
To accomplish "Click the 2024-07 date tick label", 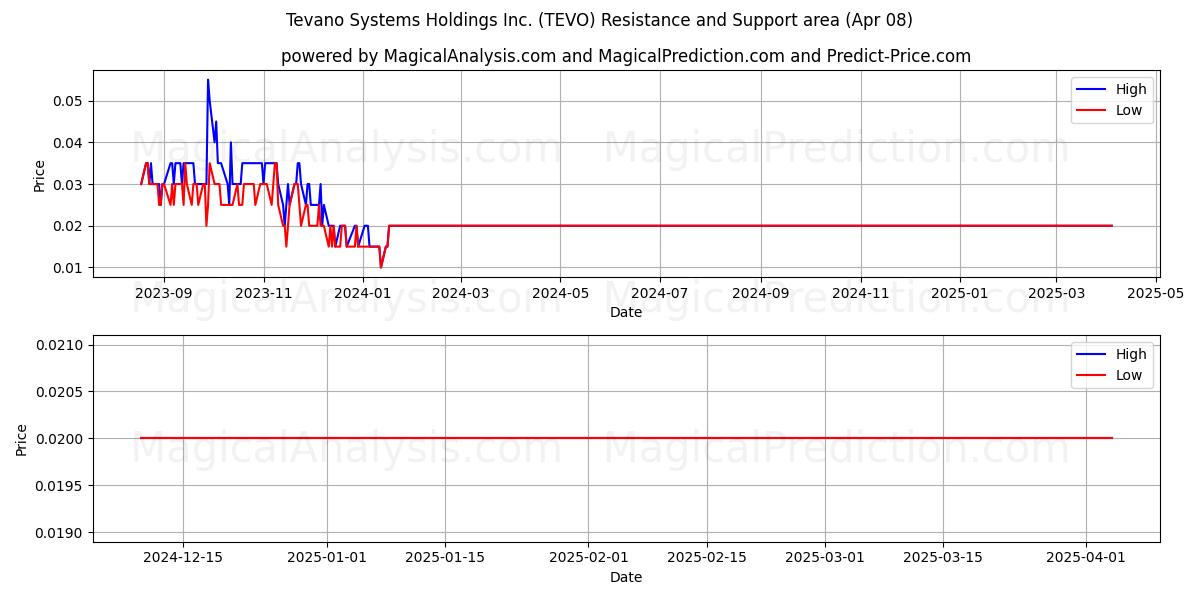I will [x=660, y=293].
